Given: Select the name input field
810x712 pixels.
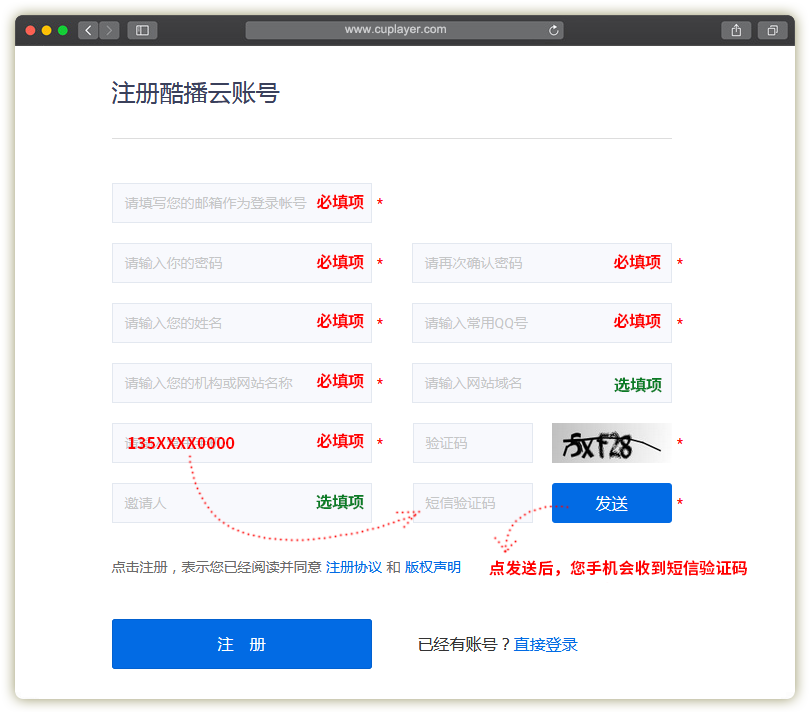Looking at the screenshot, I should tap(215, 323).
